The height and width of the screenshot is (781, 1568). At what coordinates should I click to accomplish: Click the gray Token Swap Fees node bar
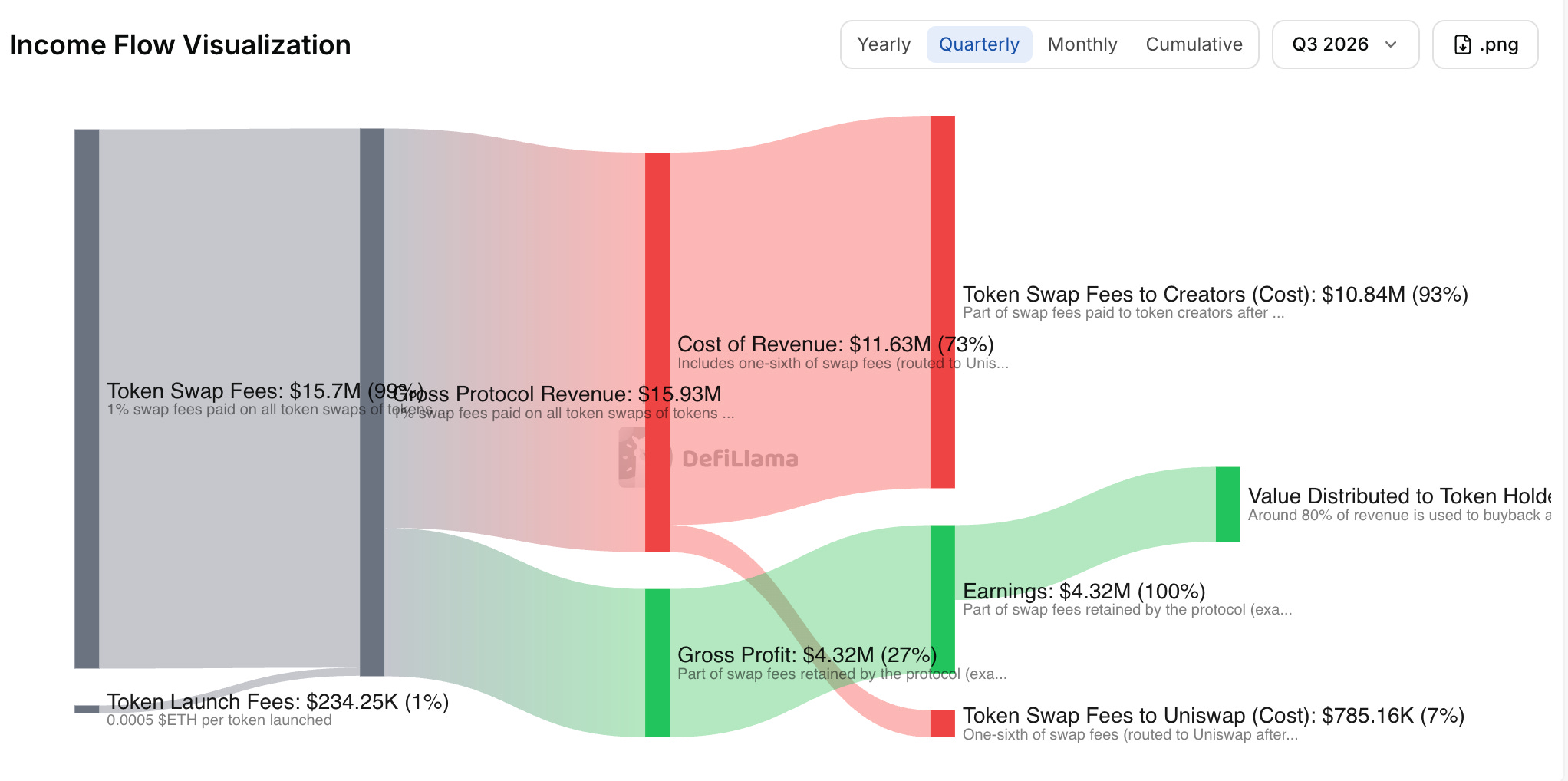(x=87, y=399)
